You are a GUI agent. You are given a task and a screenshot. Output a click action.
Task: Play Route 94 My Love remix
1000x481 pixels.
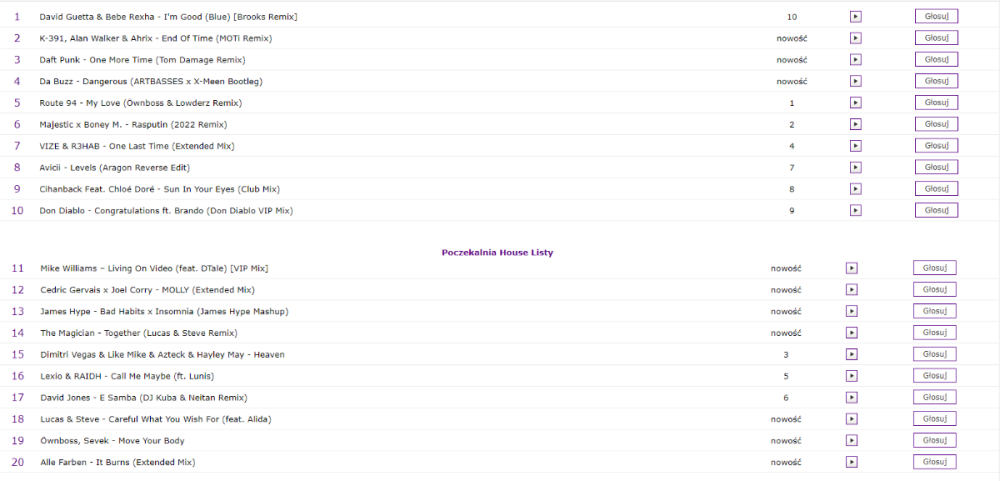point(856,103)
